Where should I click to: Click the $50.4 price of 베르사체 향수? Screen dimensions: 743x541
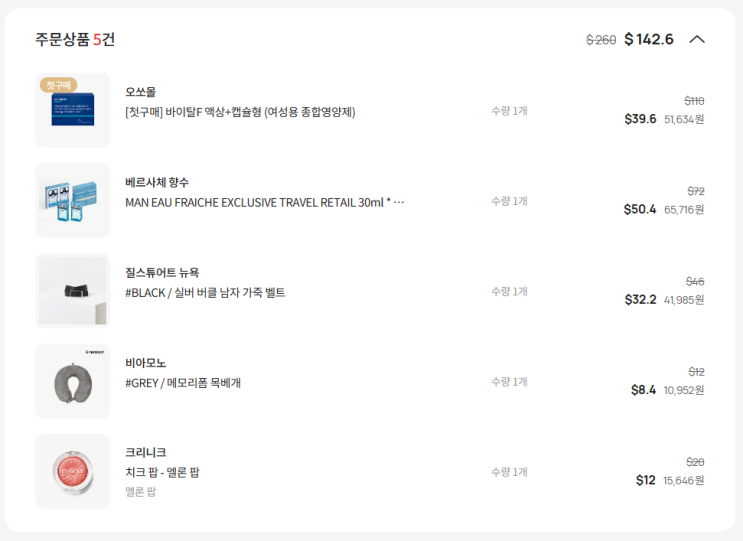tap(640, 210)
